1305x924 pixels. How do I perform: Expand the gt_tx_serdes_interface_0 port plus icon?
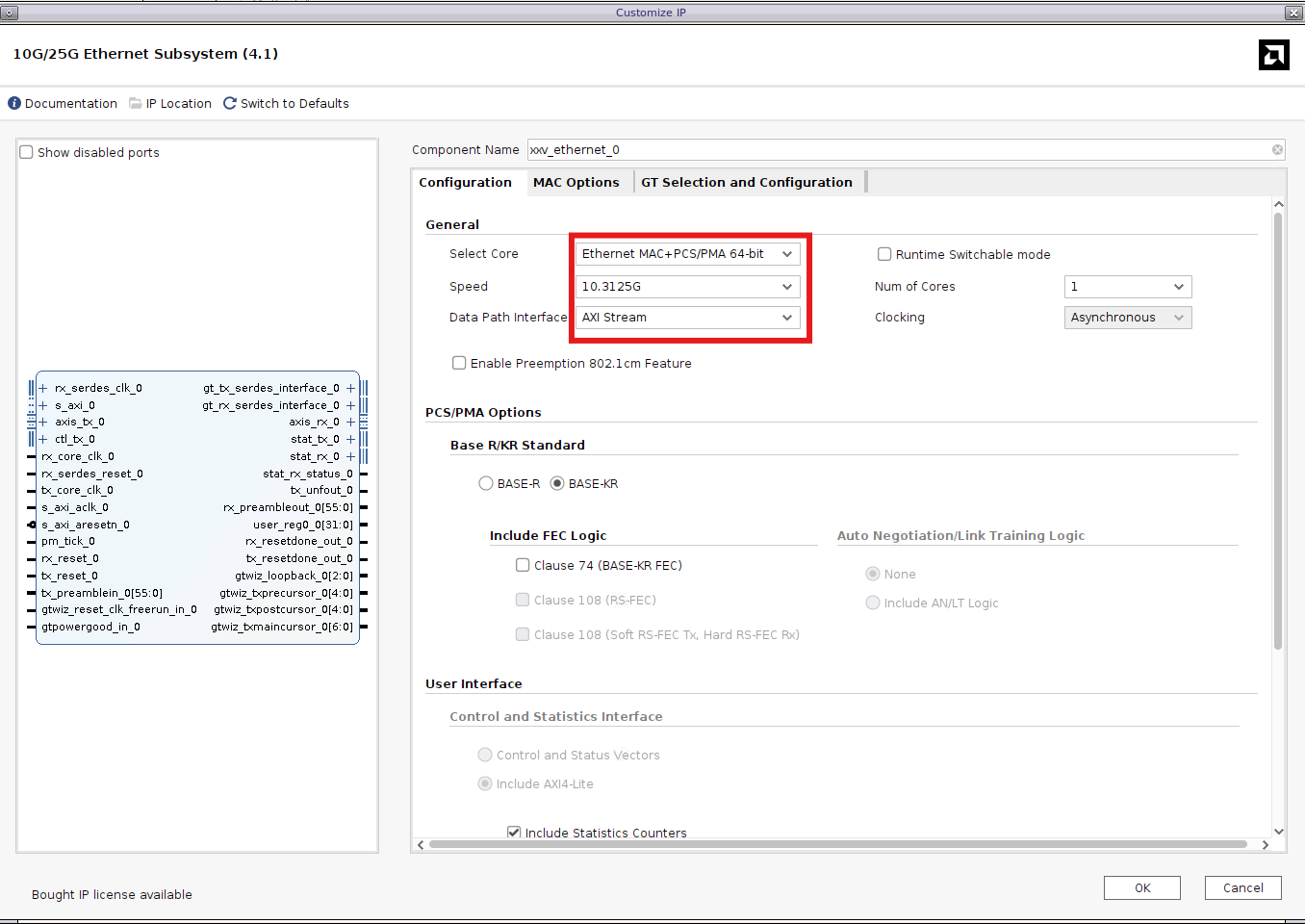click(x=350, y=388)
